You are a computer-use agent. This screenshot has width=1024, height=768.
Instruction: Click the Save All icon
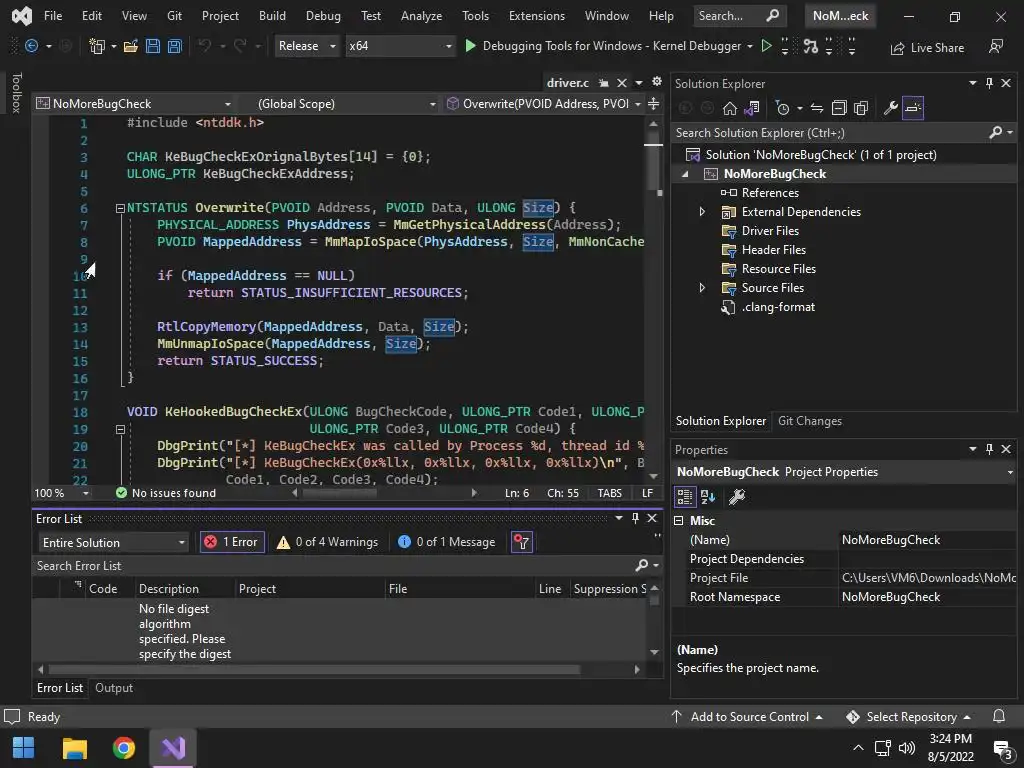tap(174, 46)
